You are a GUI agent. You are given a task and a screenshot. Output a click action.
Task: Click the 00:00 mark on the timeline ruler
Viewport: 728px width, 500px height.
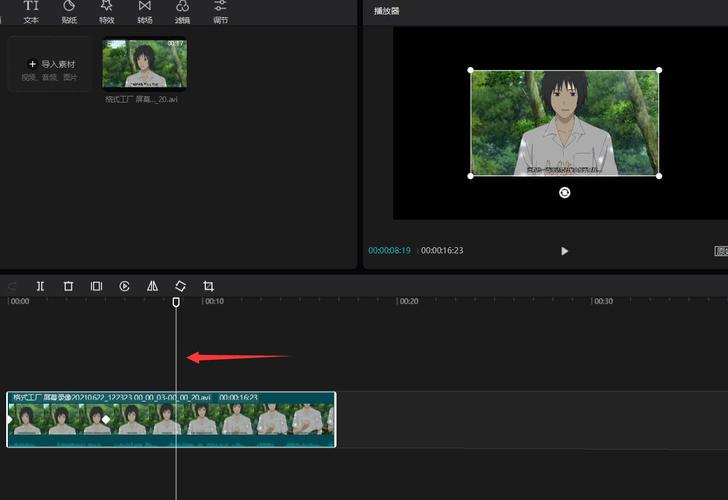(20, 301)
